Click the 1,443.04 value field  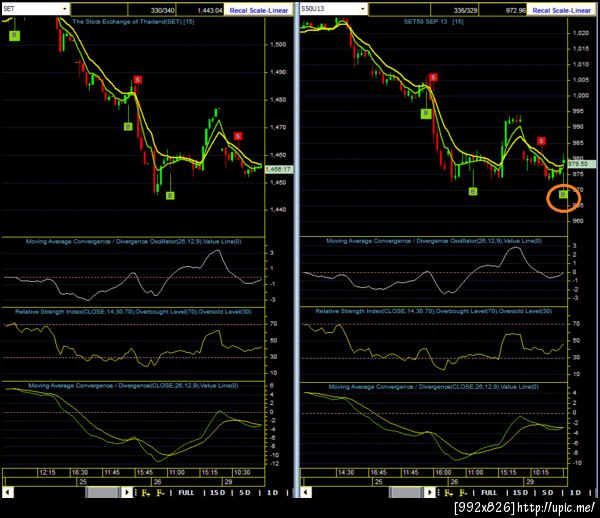tap(200, 10)
